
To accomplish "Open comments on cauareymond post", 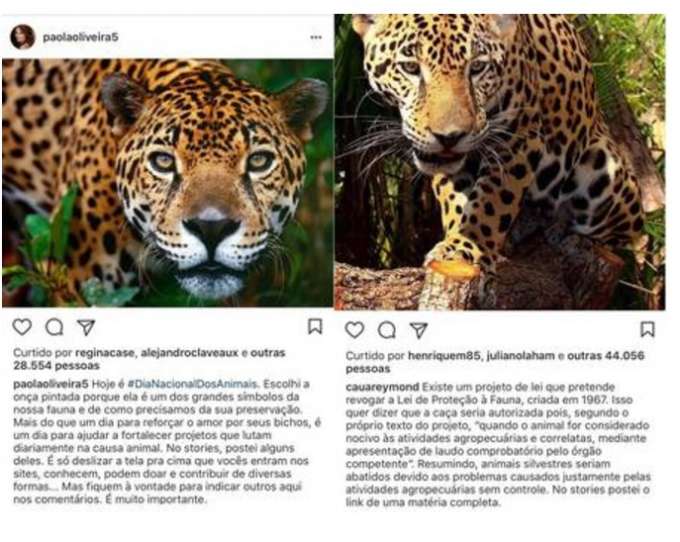I will point(386,330).
